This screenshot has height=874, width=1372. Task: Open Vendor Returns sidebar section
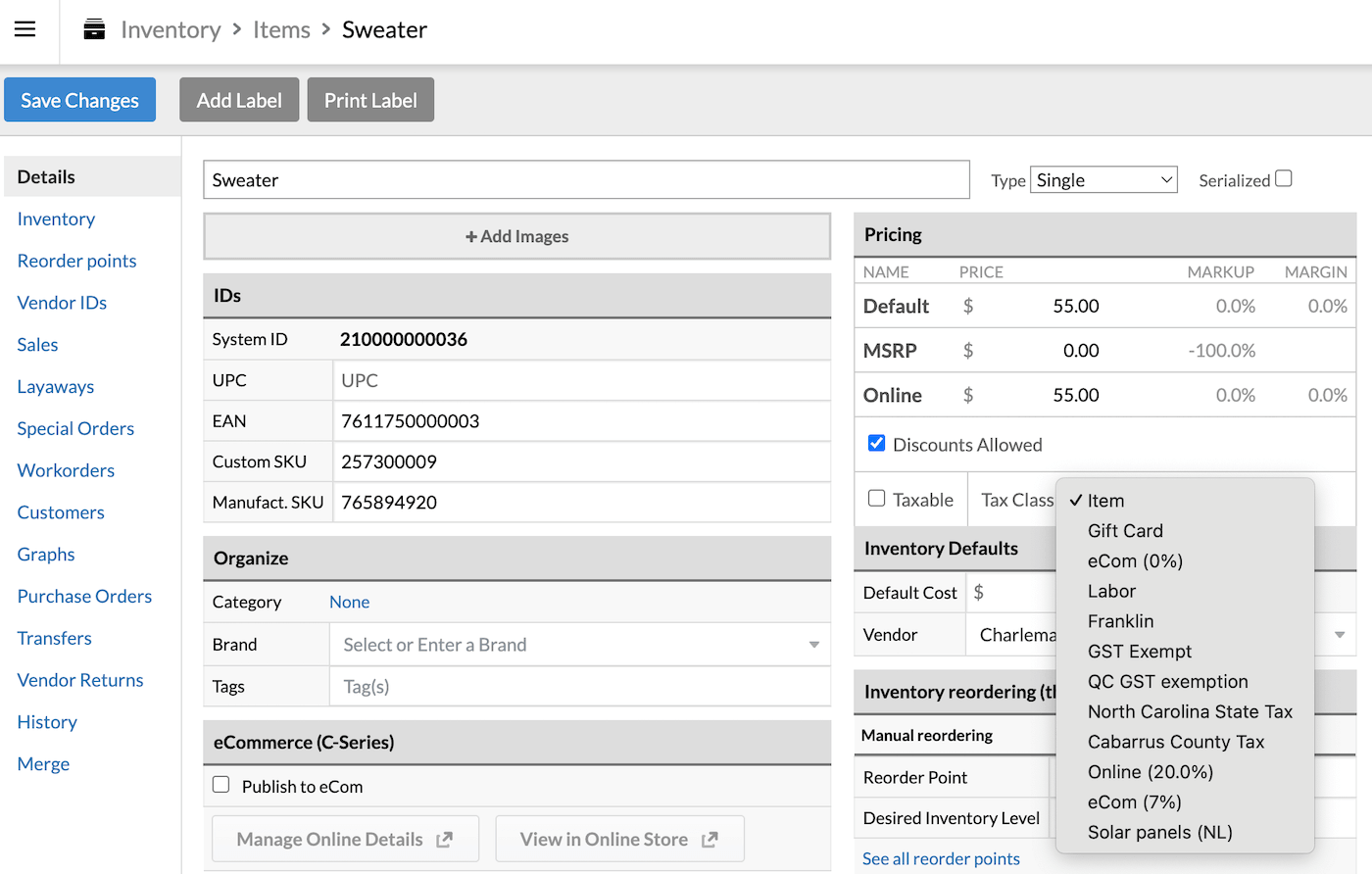(80, 681)
